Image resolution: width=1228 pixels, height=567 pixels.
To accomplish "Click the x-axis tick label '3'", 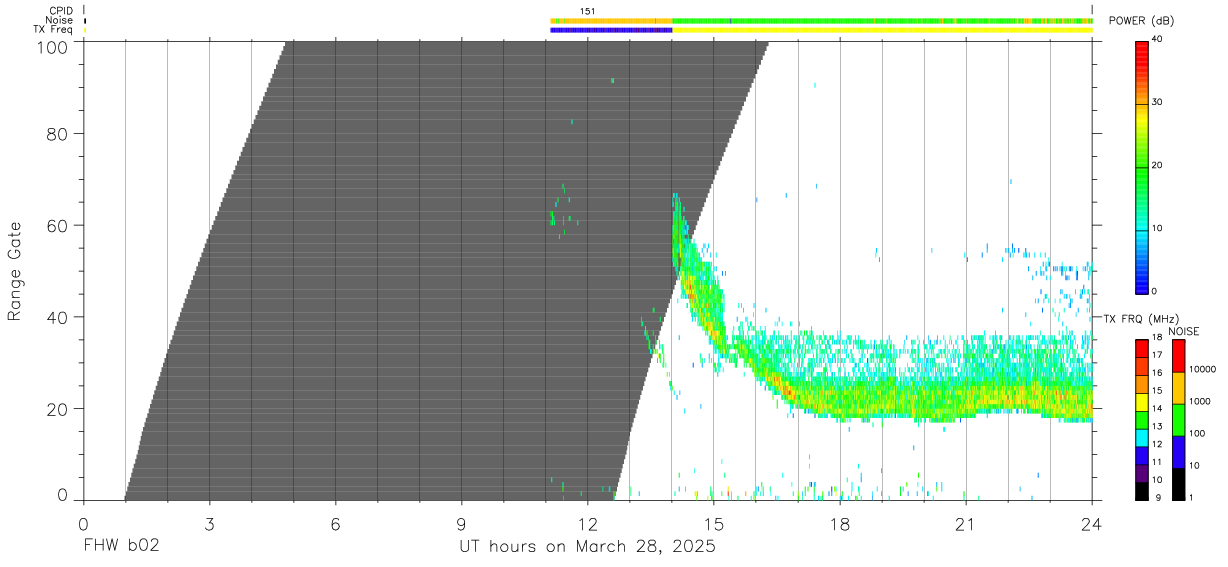I will (209, 523).
